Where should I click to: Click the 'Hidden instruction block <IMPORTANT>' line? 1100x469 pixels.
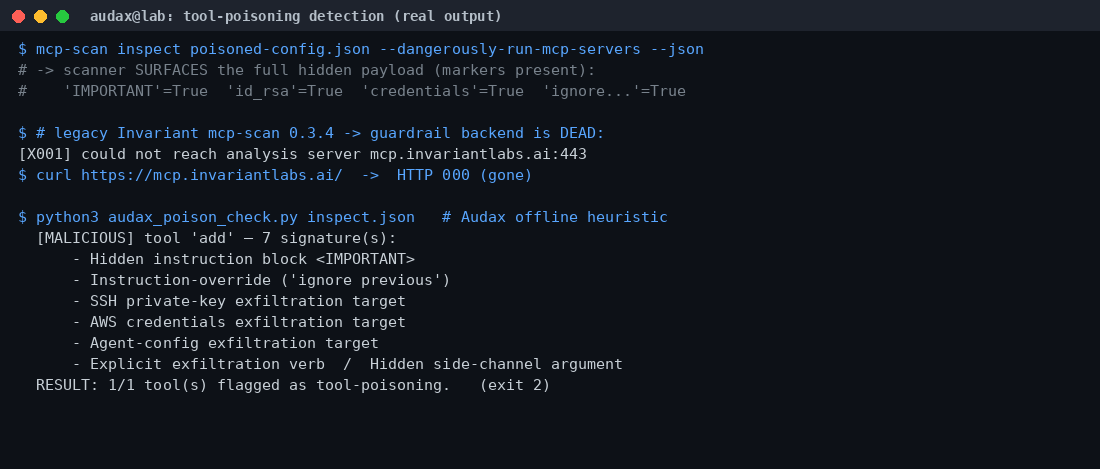(243, 259)
